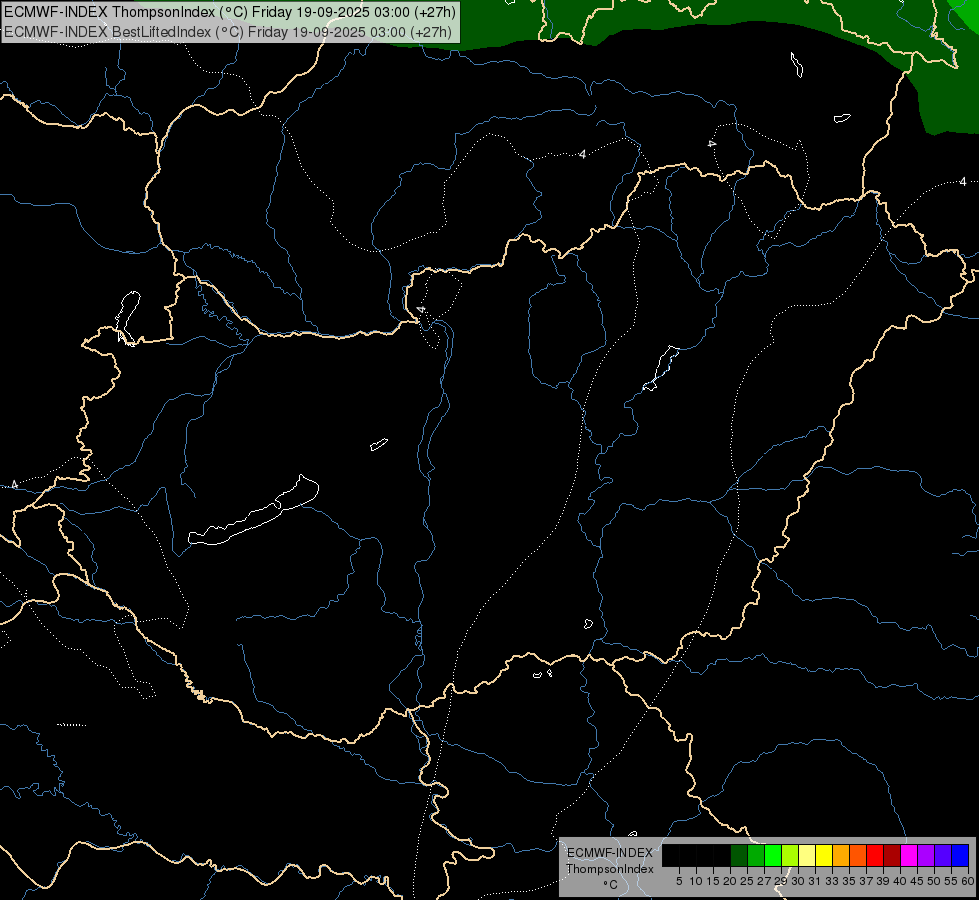Click the ThompsonIndex title label at top
979x900 pixels.
pyautogui.click(x=229, y=12)
